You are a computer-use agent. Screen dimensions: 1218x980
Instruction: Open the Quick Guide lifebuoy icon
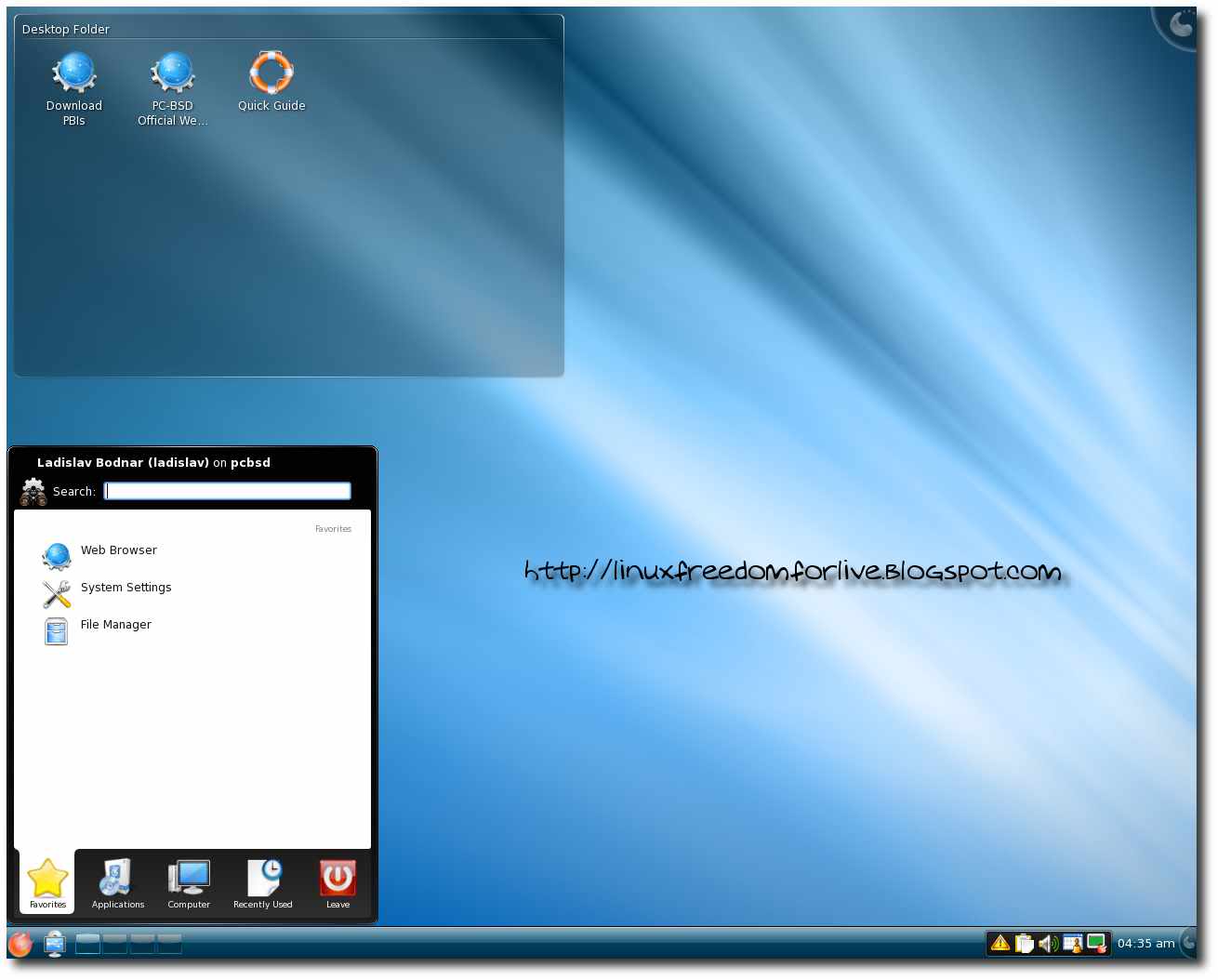pyautogui.click(x=271, y=73)
